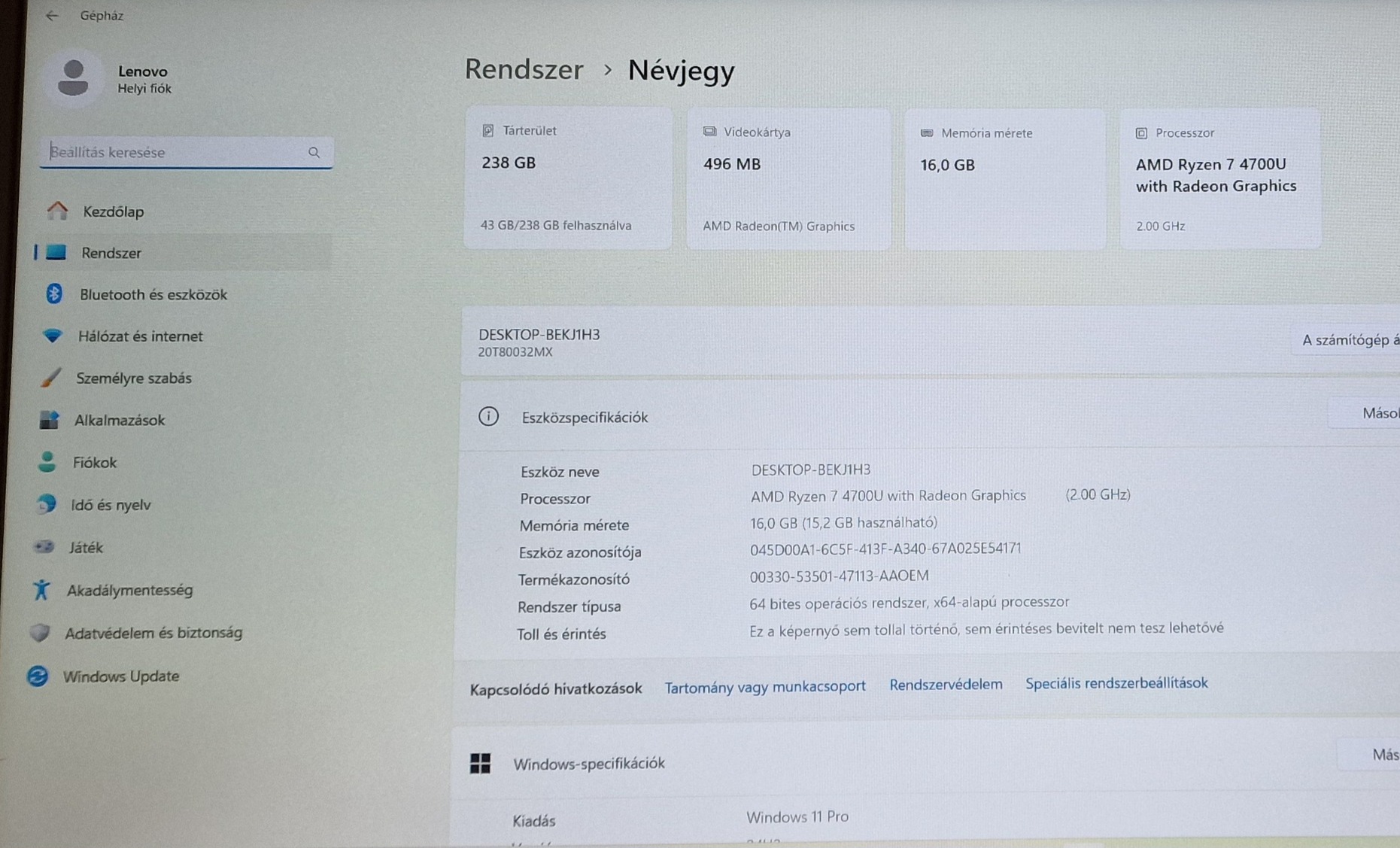Click the Névjegy page title

click(681, 70)
